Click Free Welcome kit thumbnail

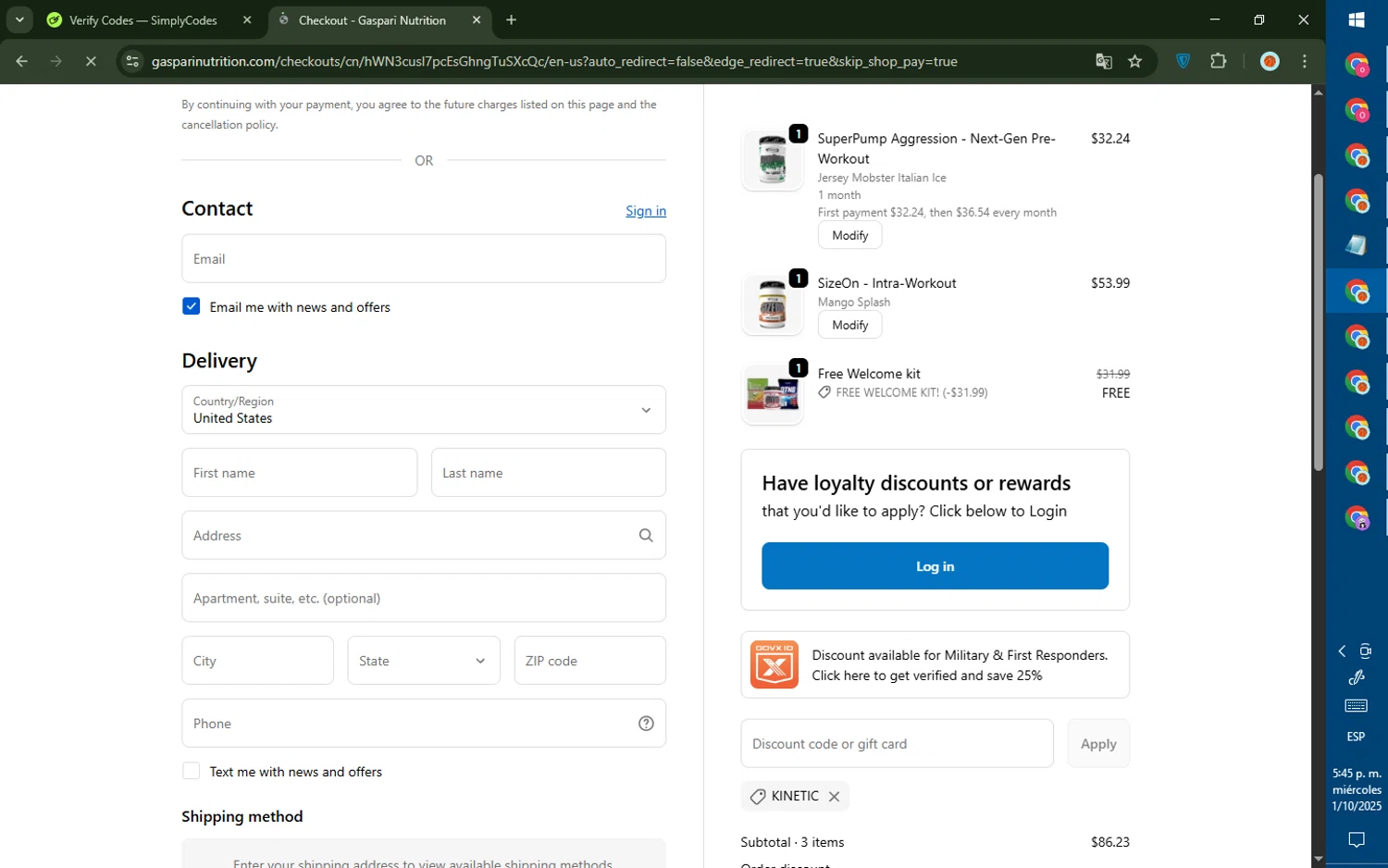[773, 394]
